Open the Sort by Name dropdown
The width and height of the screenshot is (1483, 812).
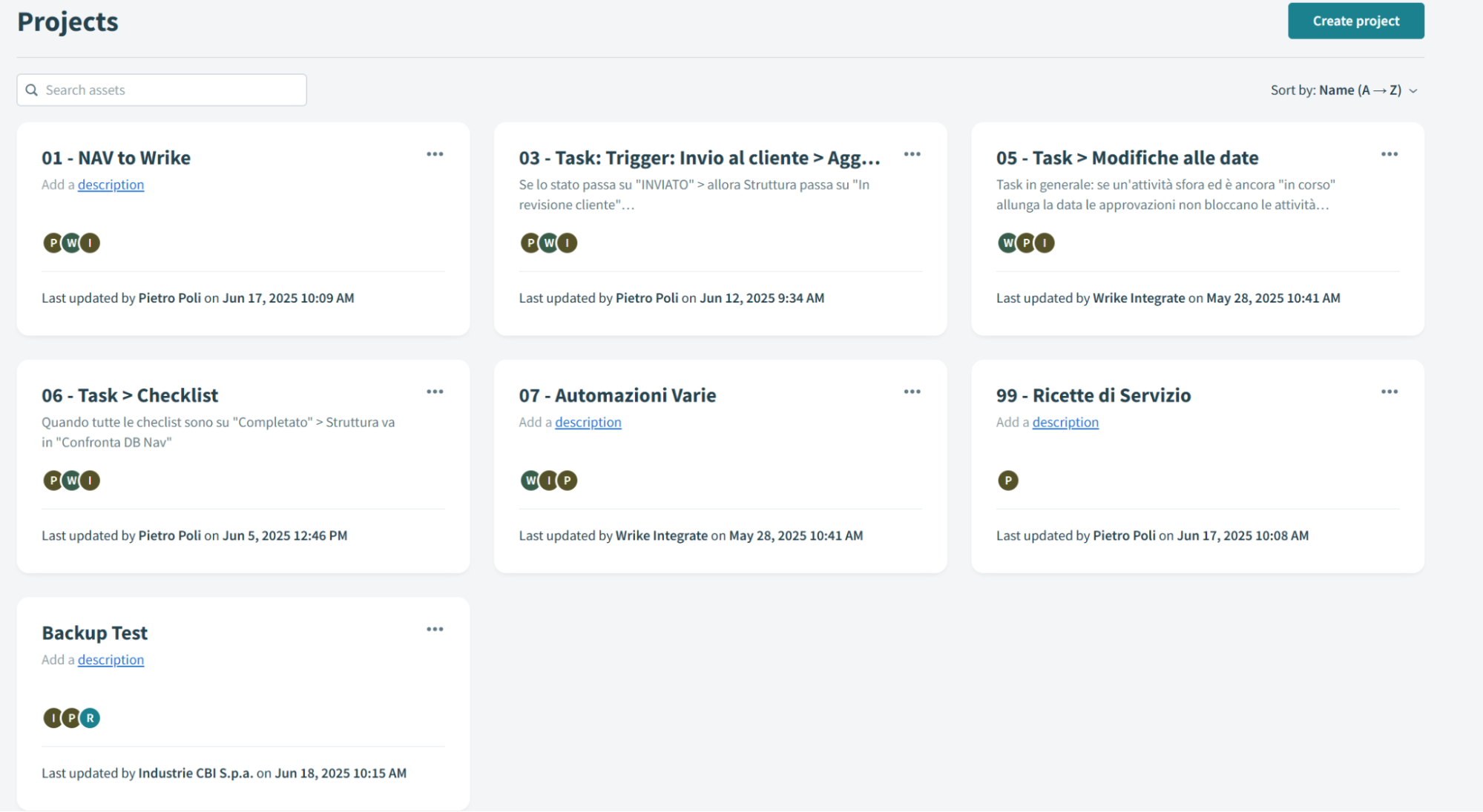coord(1344,90)
